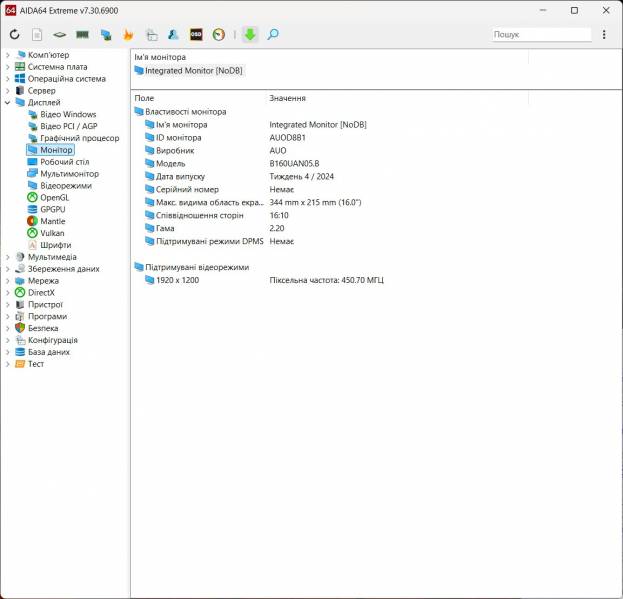Open the report wizard icon with green plus

[151, 35]
